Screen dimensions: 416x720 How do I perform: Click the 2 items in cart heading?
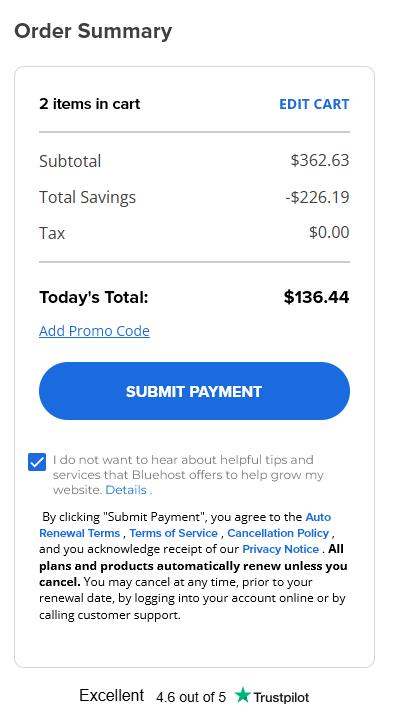pyautogui.click(x=90, y=104)
